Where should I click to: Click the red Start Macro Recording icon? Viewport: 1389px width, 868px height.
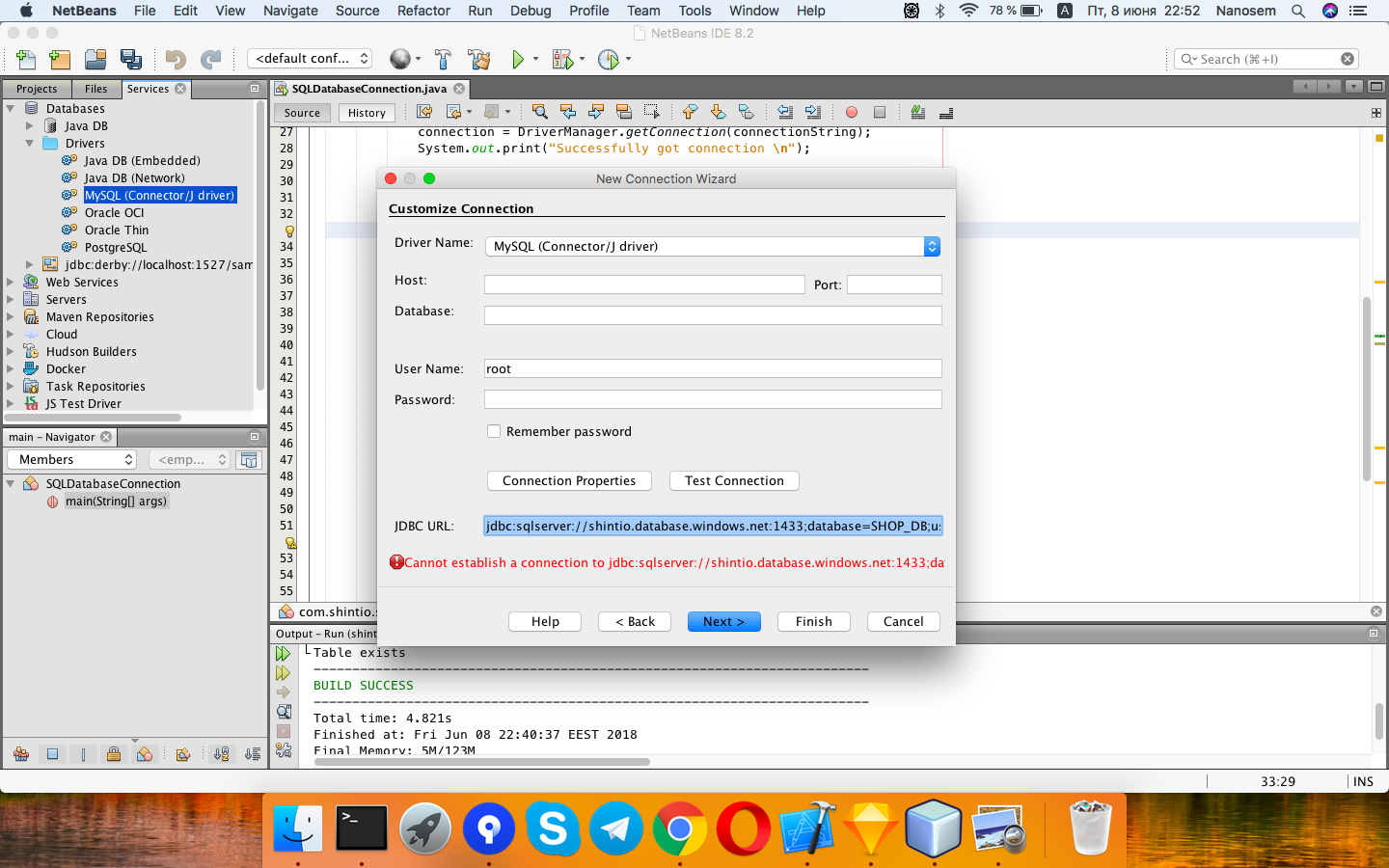[x=852, y=112]
